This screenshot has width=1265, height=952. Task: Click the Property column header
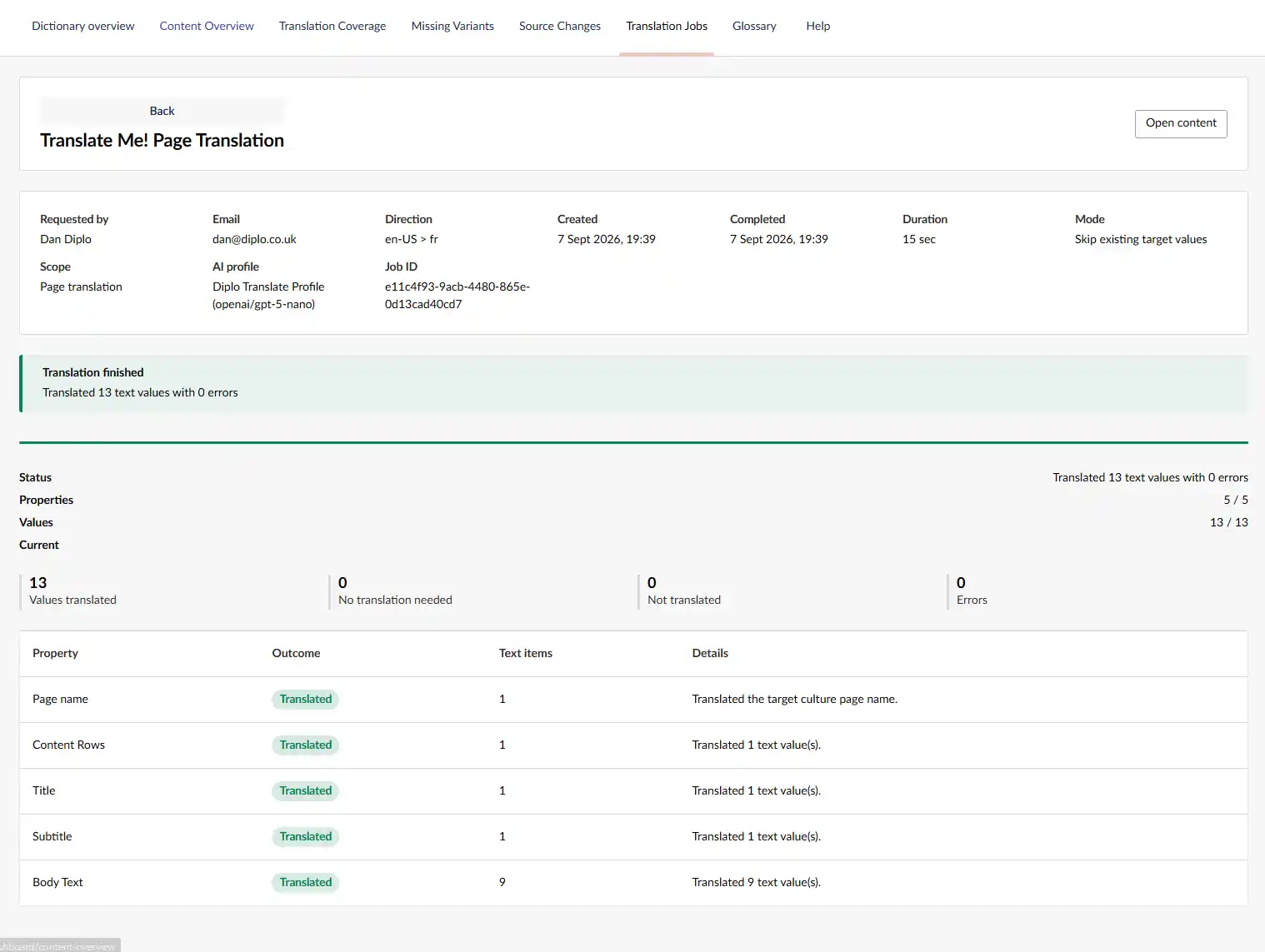(55, 653)
